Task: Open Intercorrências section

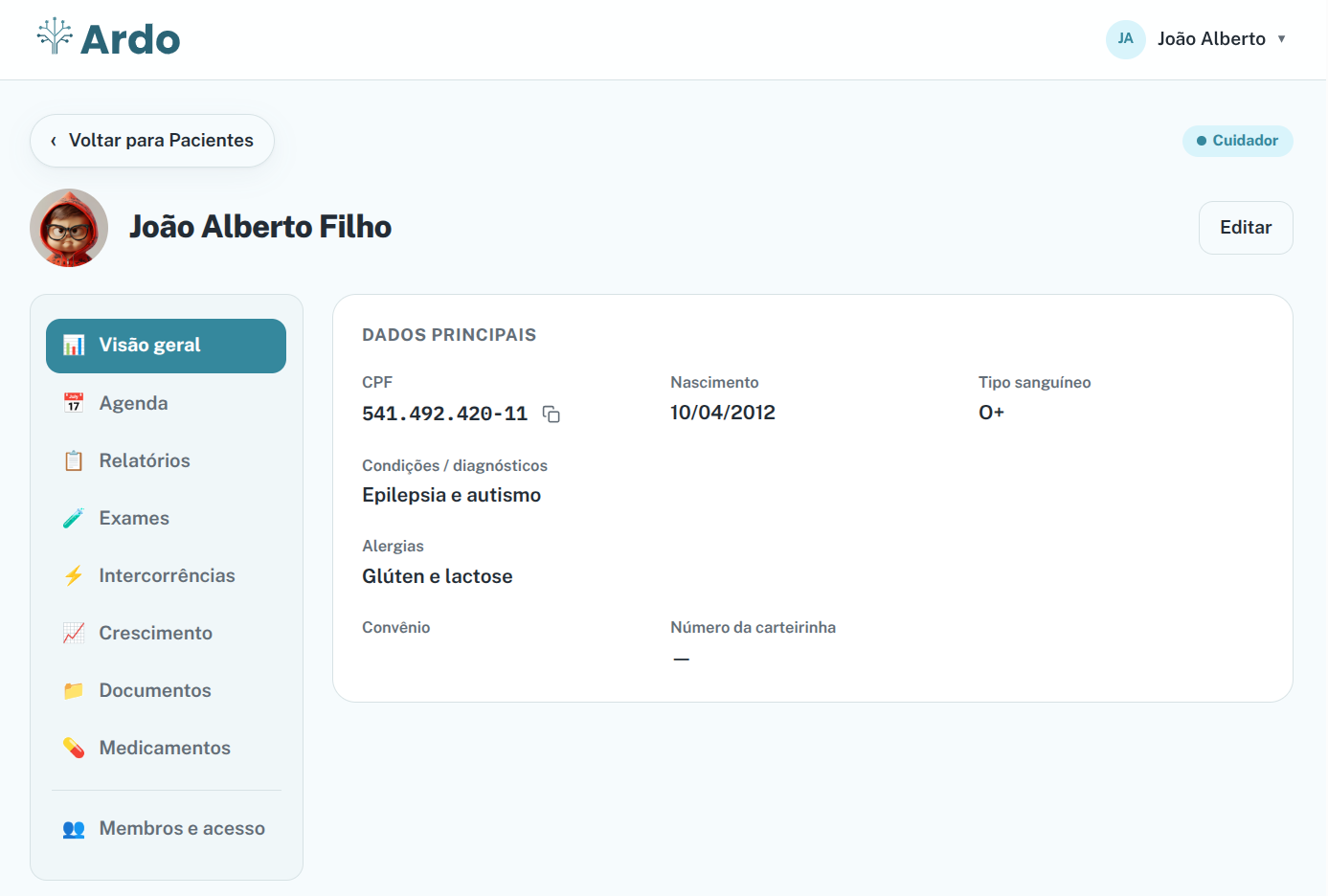Action: [x=166, y=575]
